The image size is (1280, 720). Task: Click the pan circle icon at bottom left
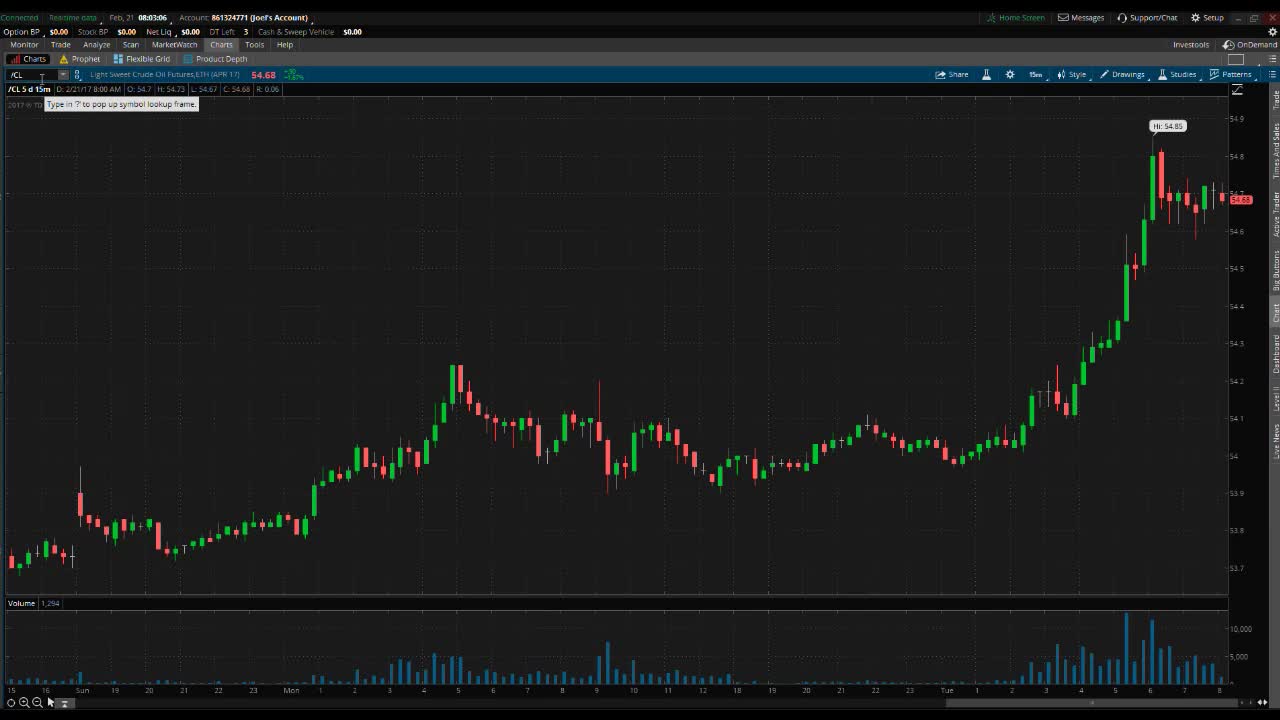click(x=11, y=703)
